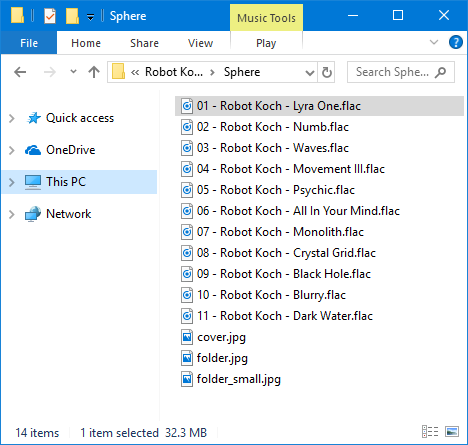Refresh the Sphere folder view
468x445 pixels.
(327, 72)
